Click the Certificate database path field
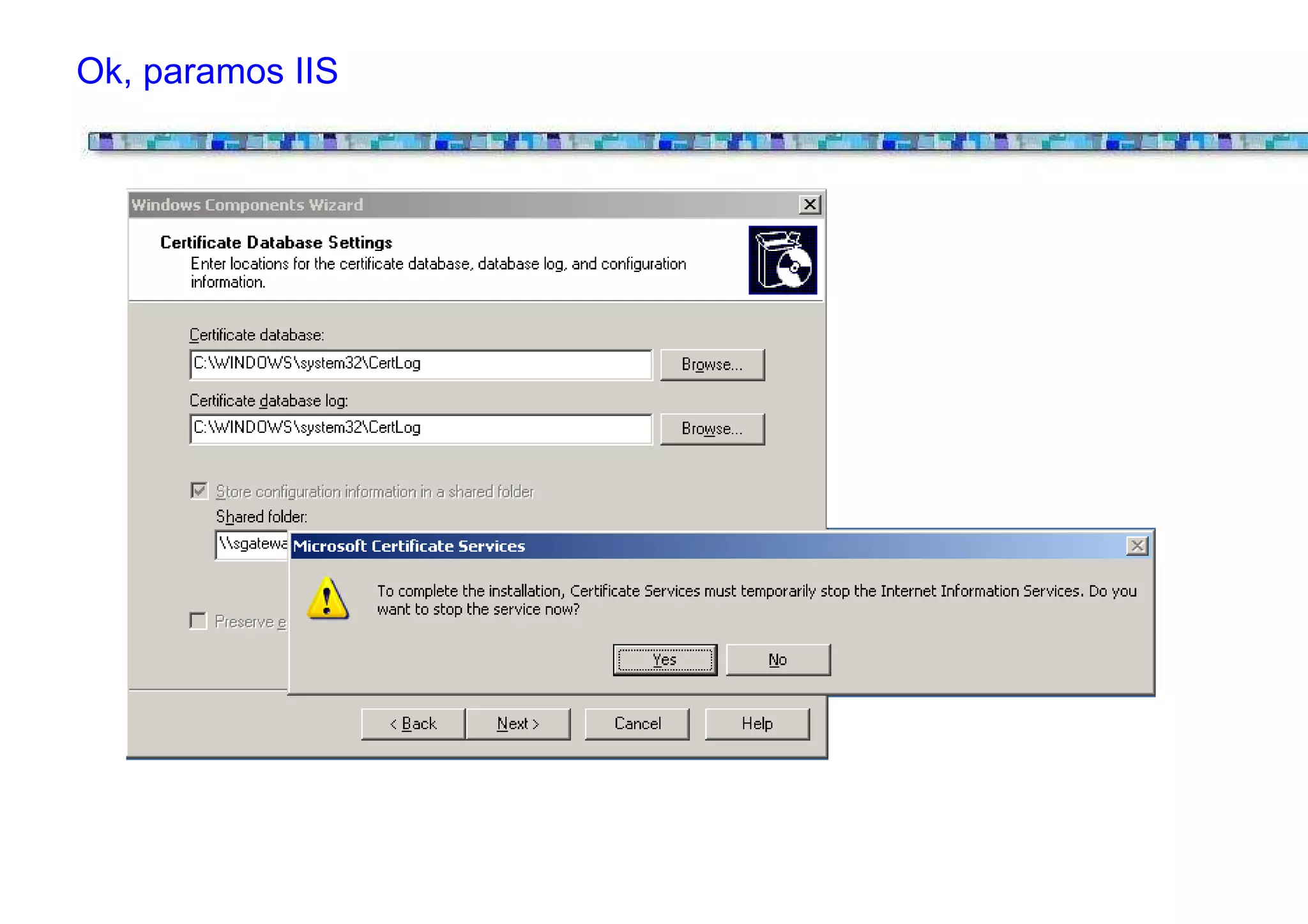Screen dimensions: 1308x924 pos(421,364)
